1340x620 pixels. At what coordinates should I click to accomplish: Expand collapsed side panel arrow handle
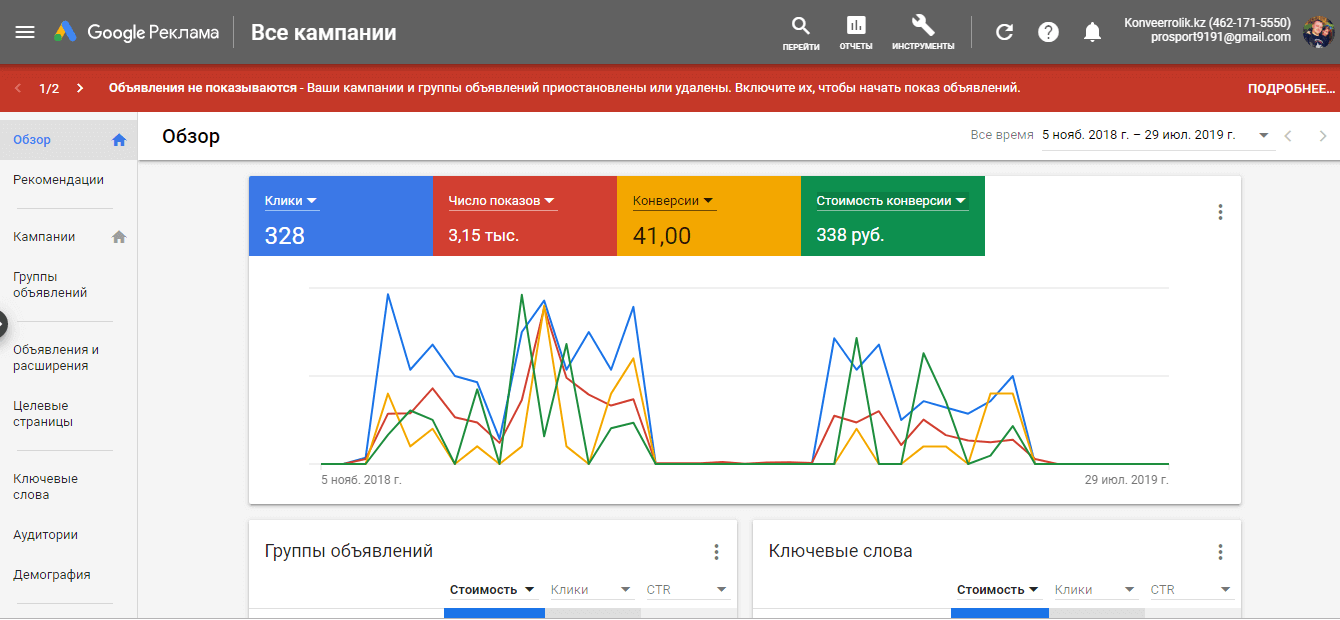point(3,324)
